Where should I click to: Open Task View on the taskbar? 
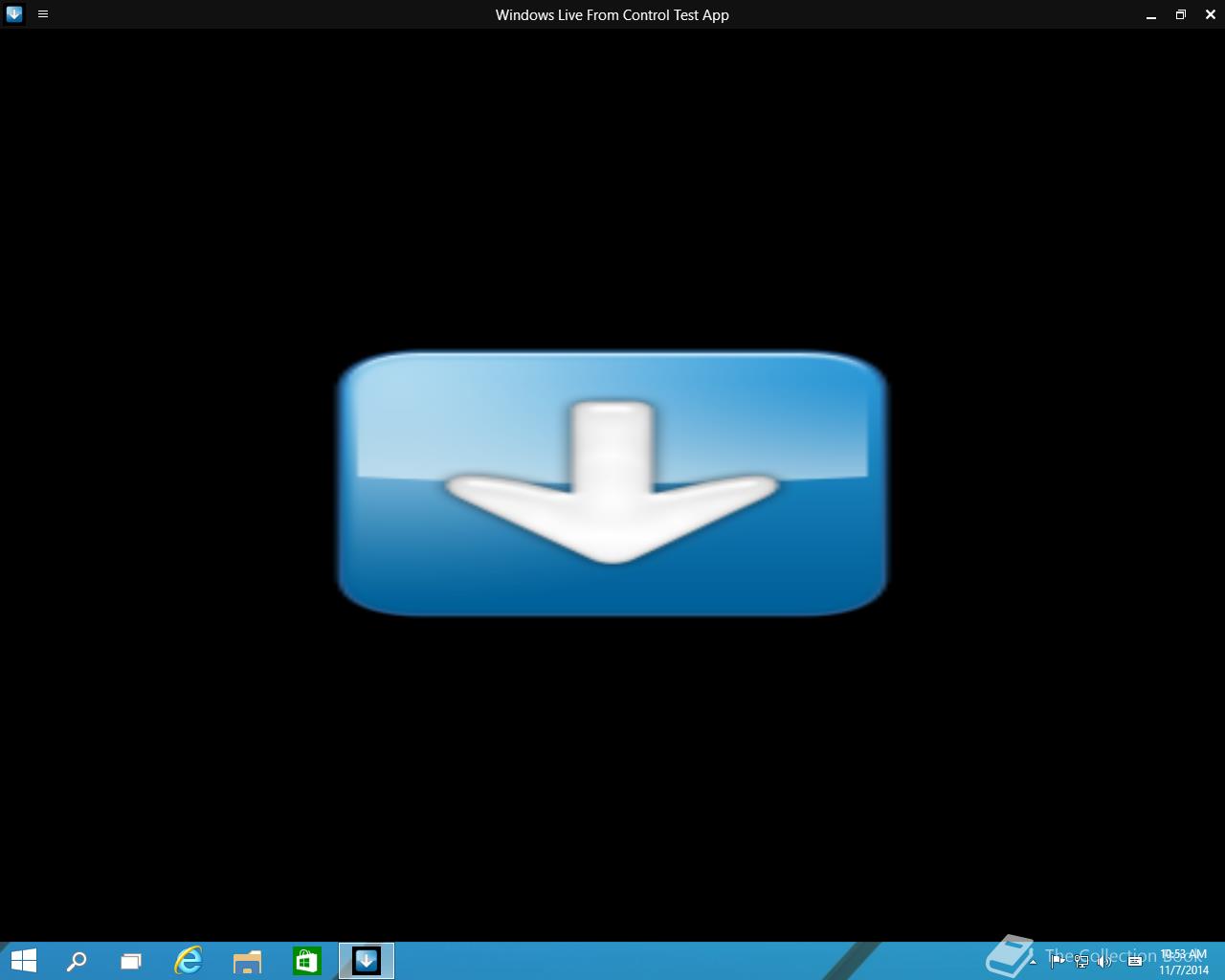131,961
